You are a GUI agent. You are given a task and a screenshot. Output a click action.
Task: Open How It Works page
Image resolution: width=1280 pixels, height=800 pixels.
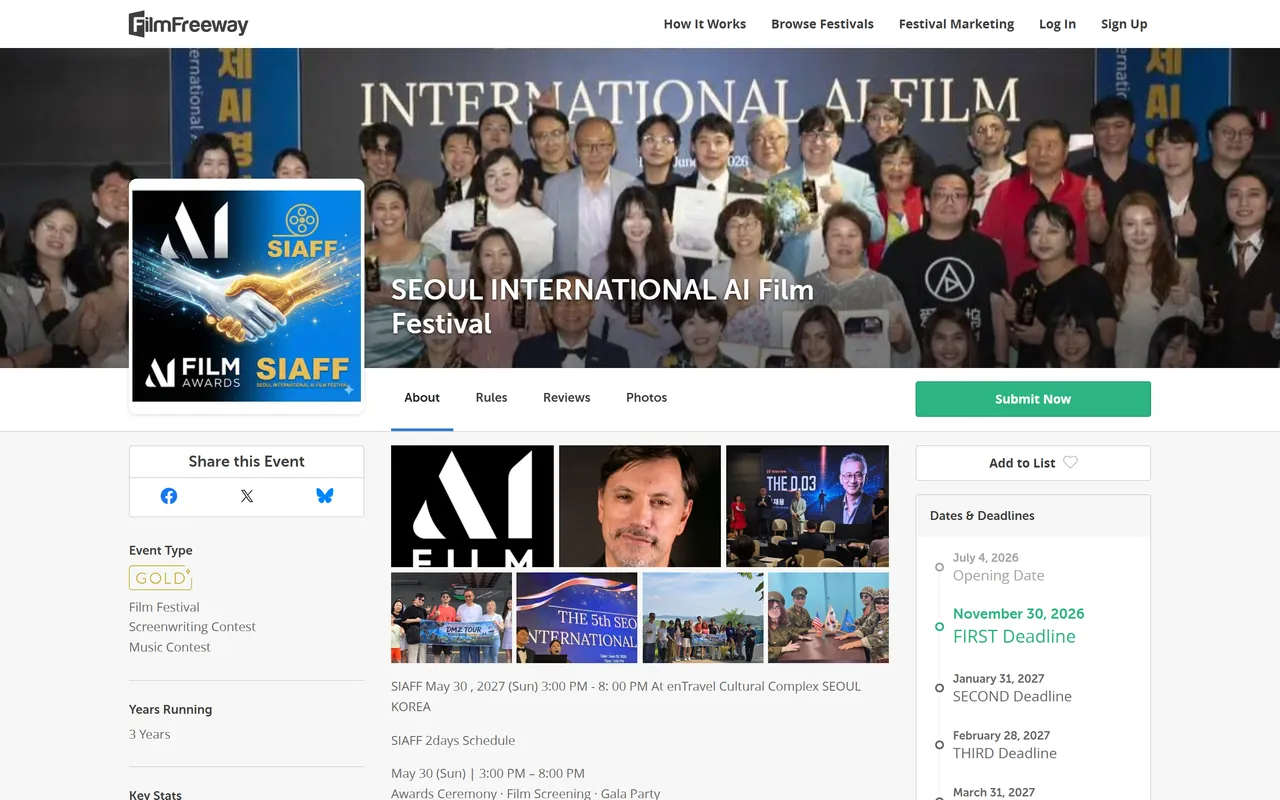[x=705, y=24]
